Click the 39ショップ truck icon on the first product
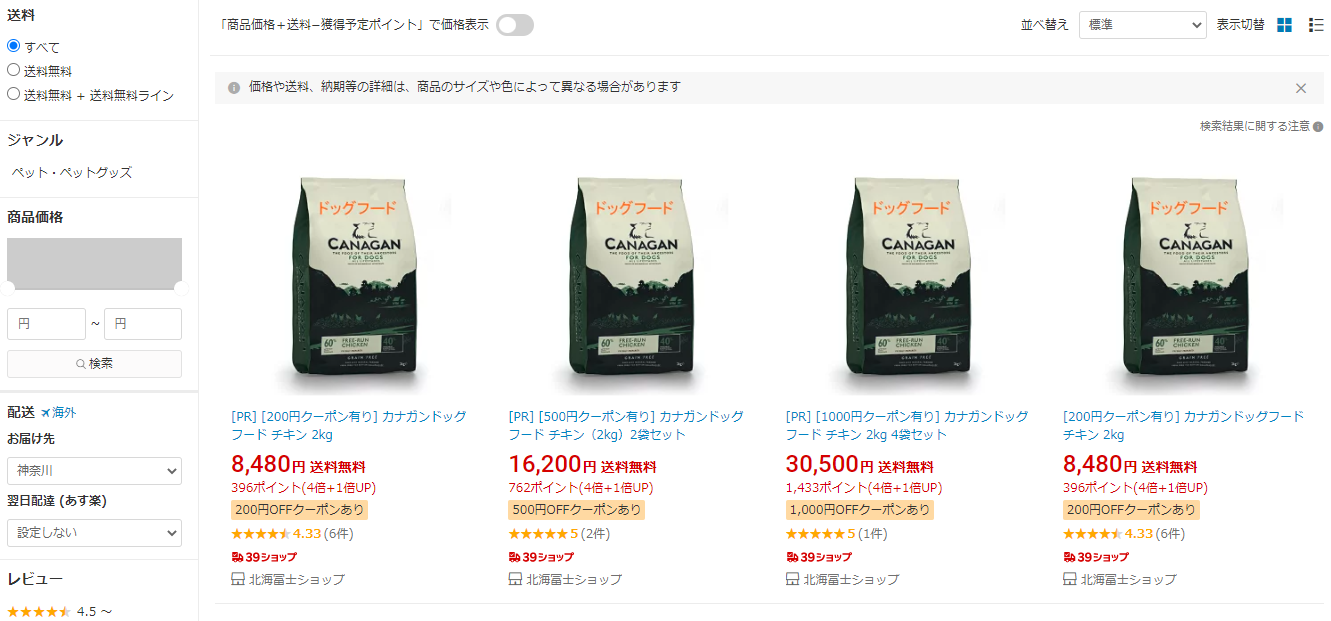 [237, 557]
